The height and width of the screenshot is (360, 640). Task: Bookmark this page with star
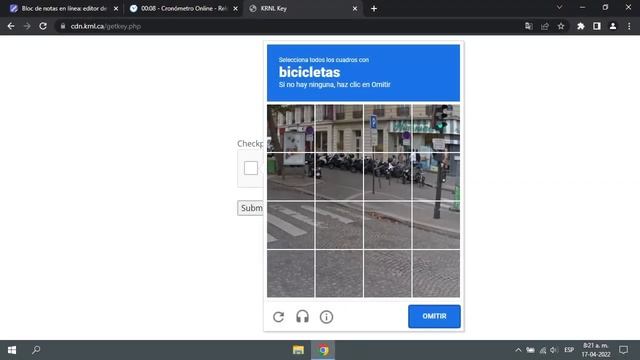(561, 26)
